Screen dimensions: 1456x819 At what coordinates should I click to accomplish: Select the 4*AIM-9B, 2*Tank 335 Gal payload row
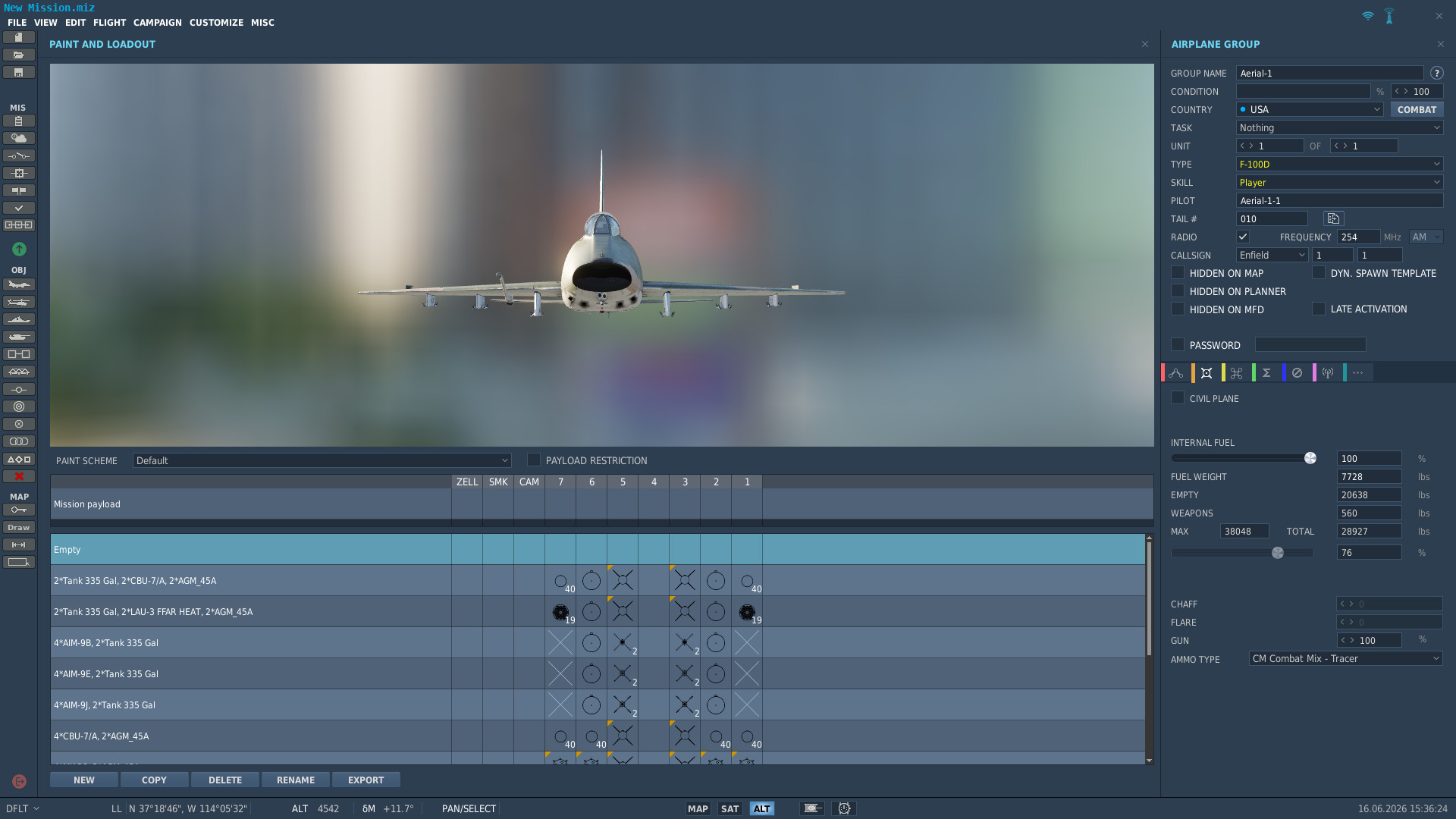click(598, 642)
